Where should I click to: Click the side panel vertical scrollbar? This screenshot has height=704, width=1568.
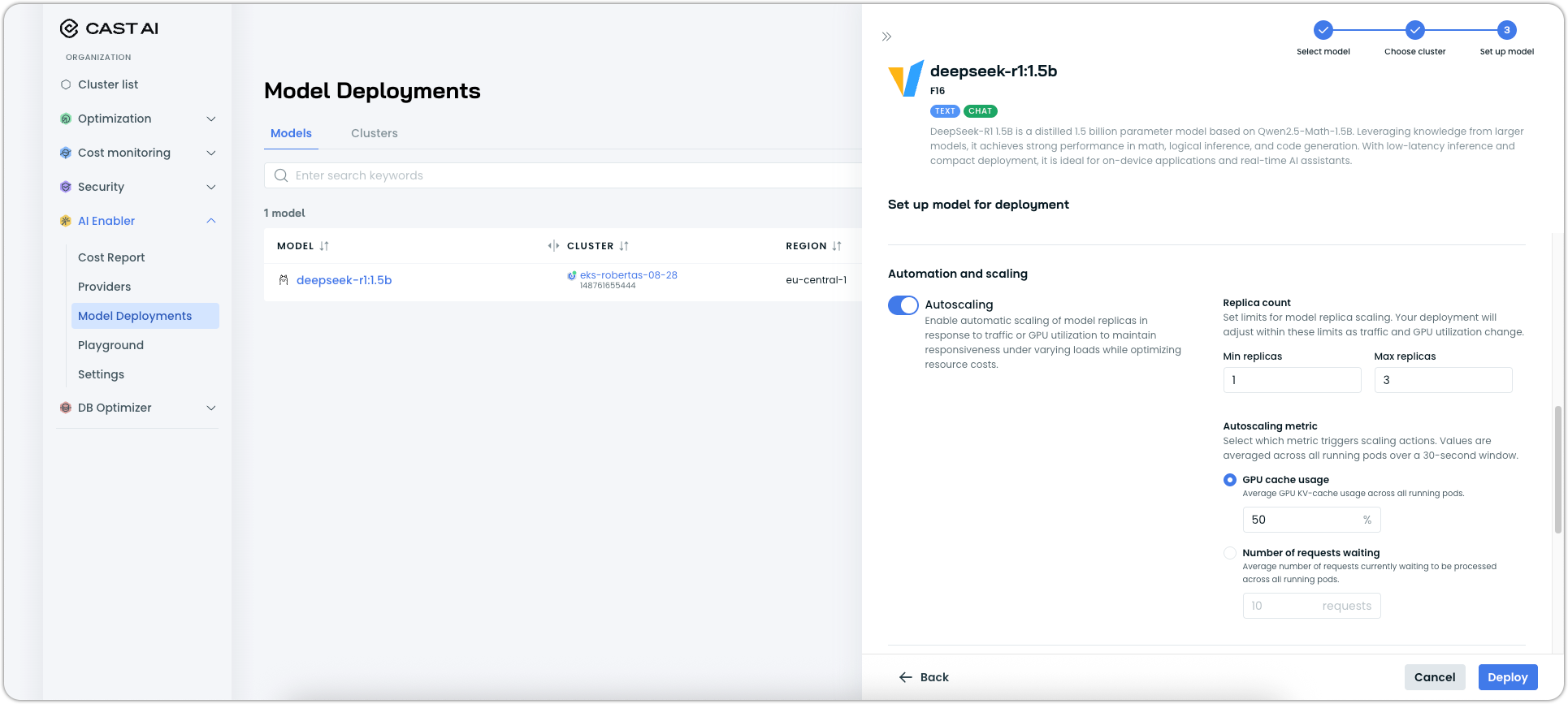tap(1557, 469)
